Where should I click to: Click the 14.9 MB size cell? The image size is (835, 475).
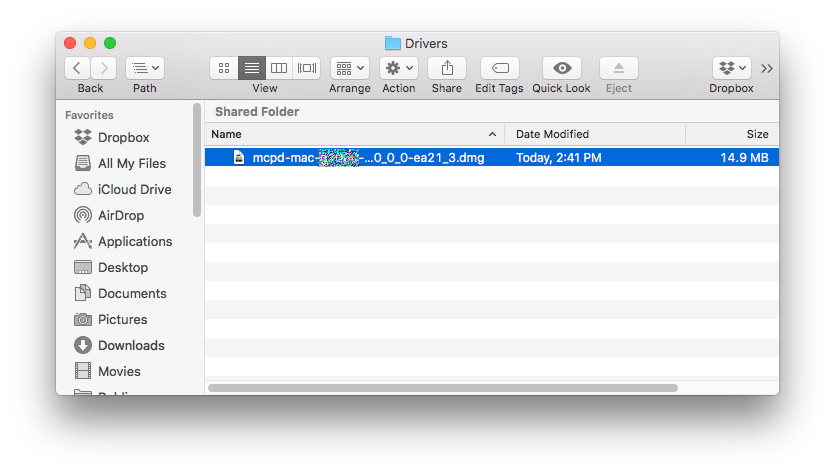pos(744,158)
